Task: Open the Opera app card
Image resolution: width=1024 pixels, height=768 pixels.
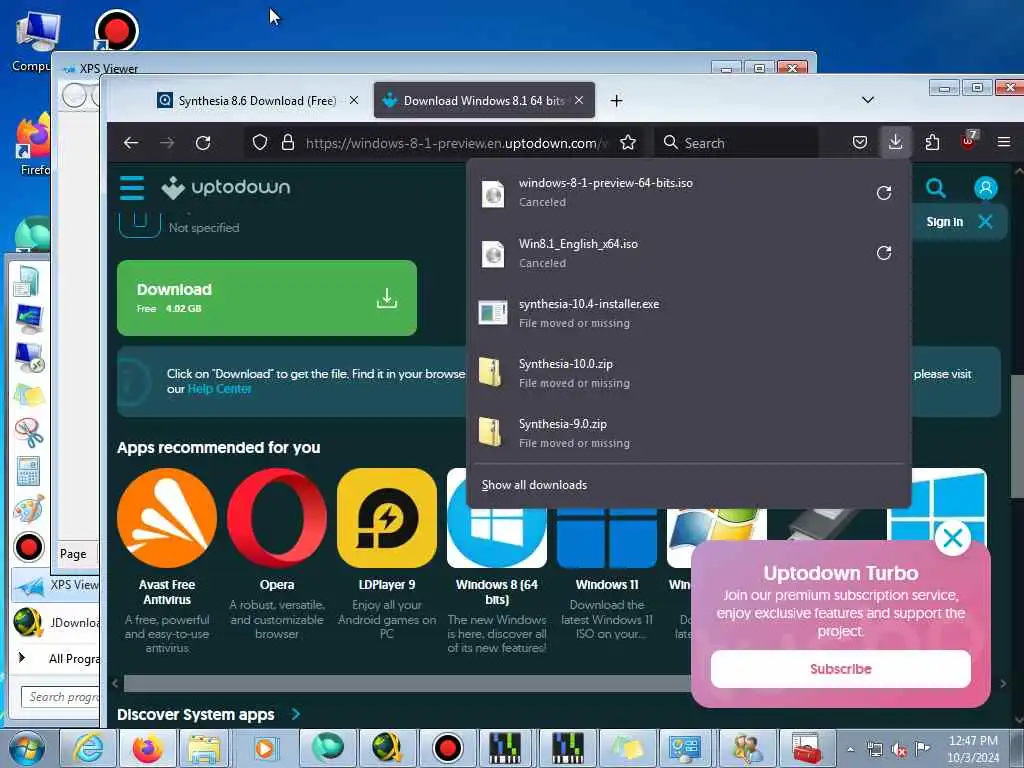Action: pos(277,554)
